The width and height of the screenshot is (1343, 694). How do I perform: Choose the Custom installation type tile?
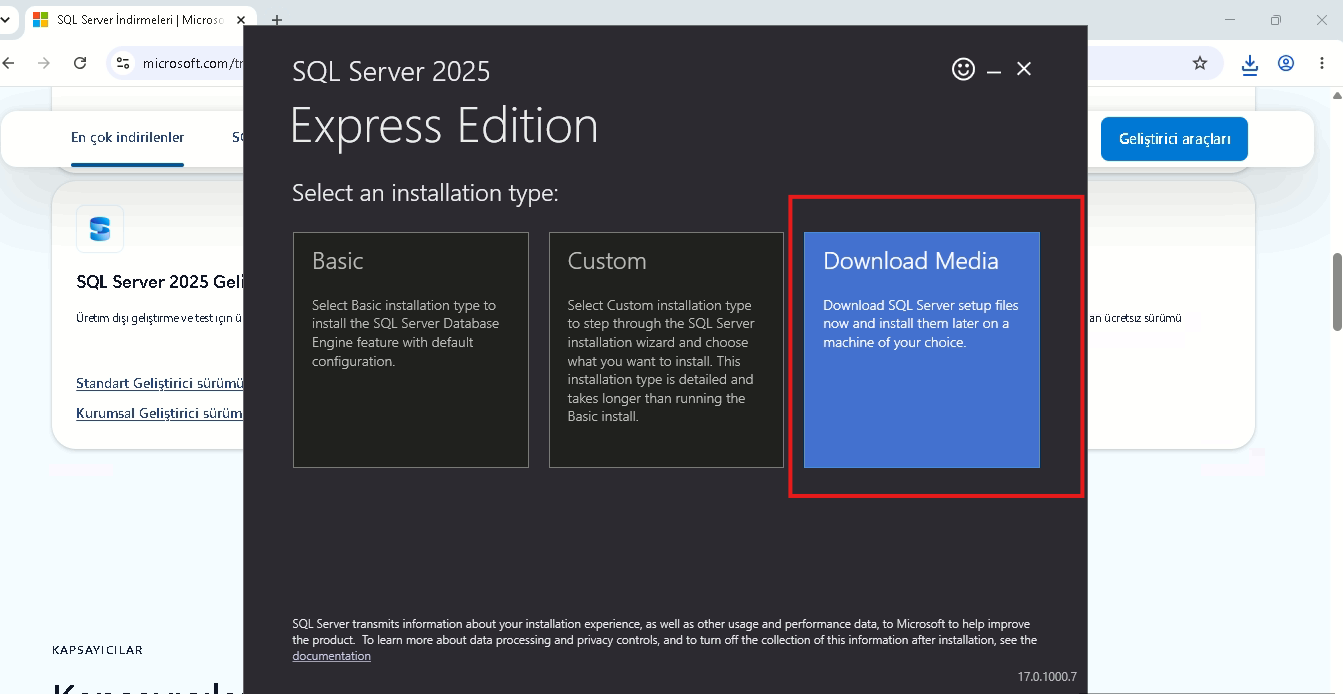666,350
